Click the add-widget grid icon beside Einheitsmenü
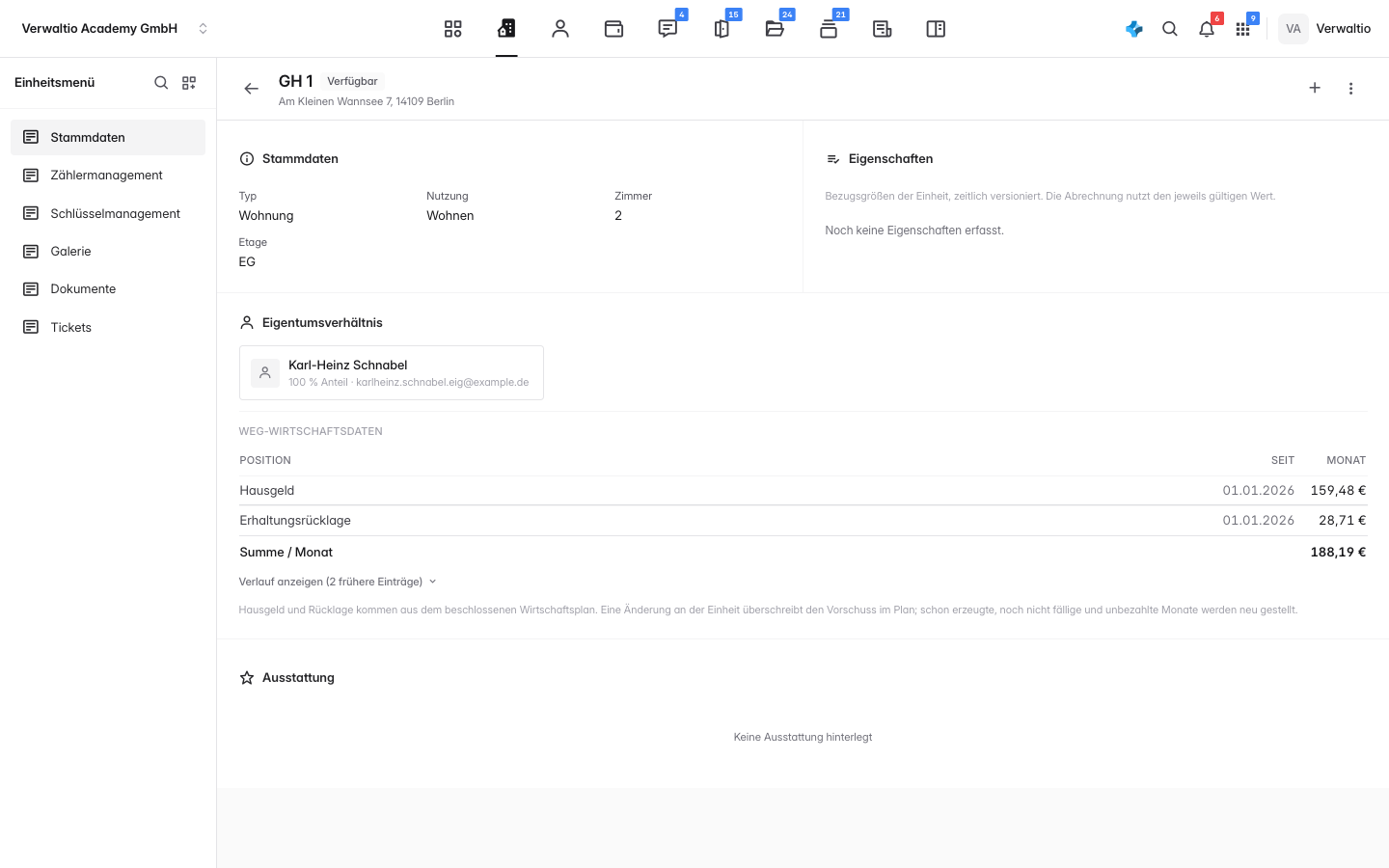This screenshot has width=1389, height=868. tap(189, 83)
